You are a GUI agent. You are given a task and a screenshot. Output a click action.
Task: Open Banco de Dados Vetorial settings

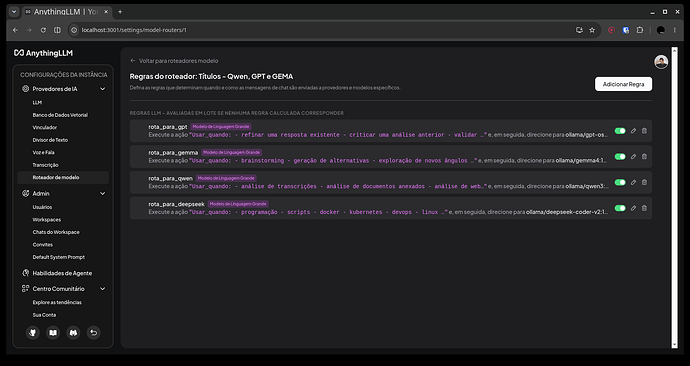click(60, 115)
